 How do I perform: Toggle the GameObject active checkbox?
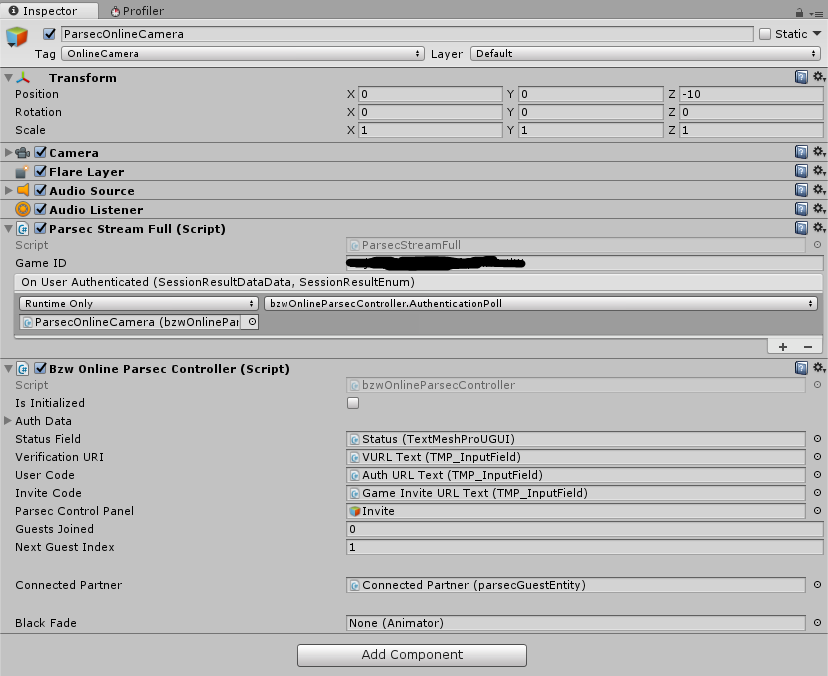(50, 34)
